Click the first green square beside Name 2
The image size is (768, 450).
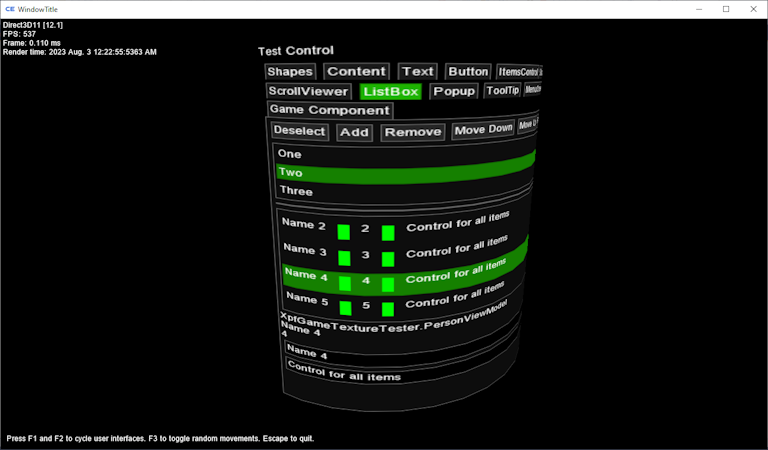344,232
